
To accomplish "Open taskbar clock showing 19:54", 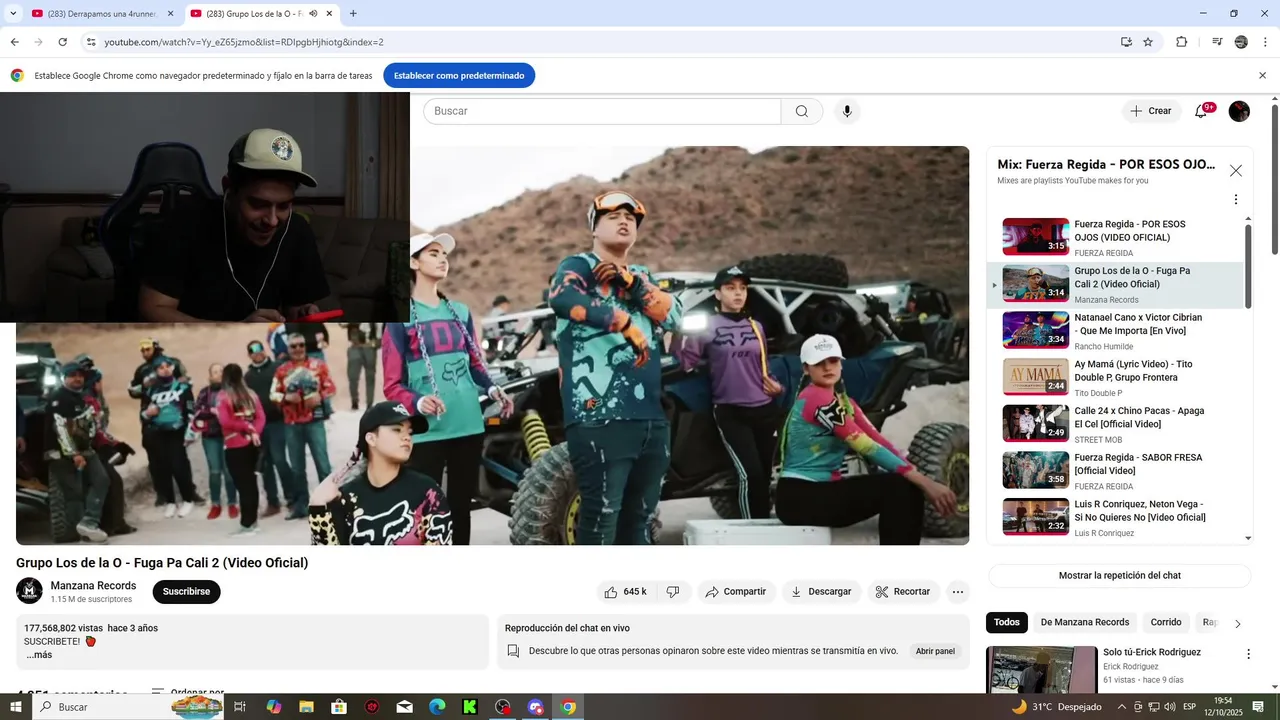I will [x=1223, y=707].
